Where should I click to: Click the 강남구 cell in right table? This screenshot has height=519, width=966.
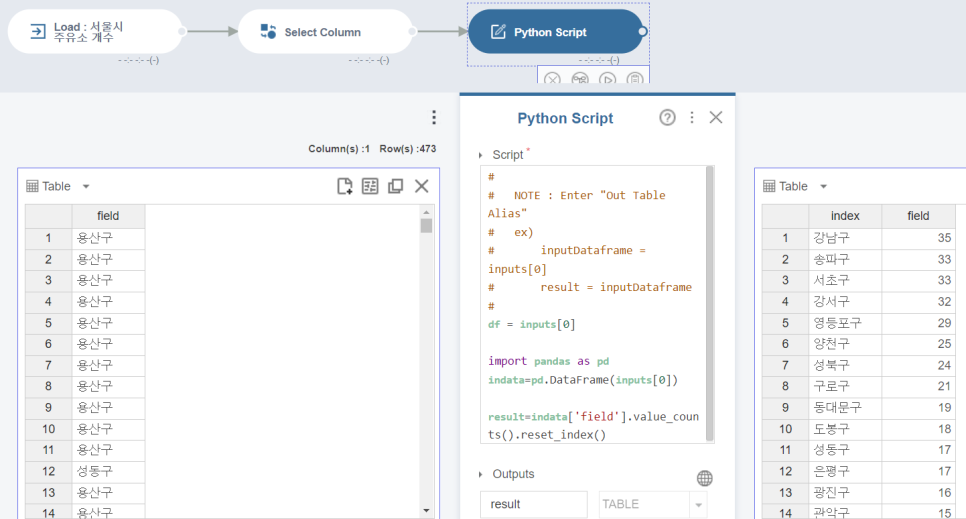pyautogui.click(x=845, y=238)
